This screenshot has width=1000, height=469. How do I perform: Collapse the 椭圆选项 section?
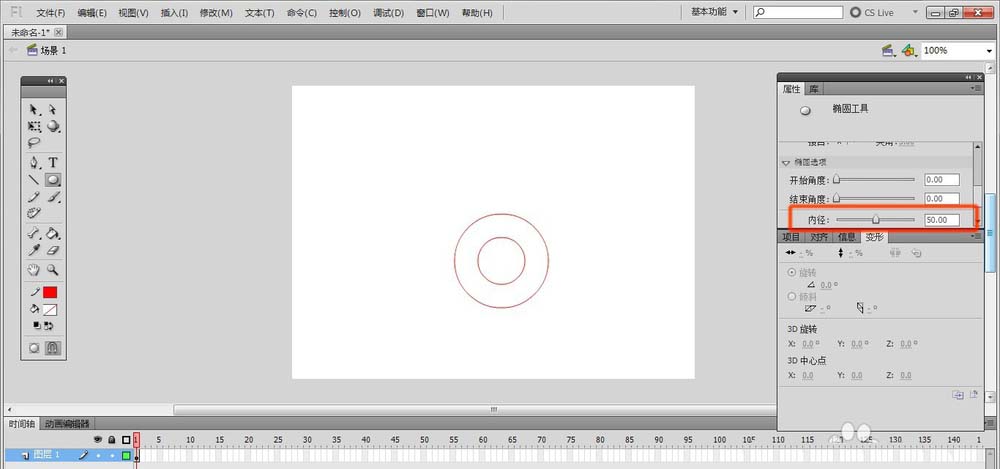tap(786, 163)
